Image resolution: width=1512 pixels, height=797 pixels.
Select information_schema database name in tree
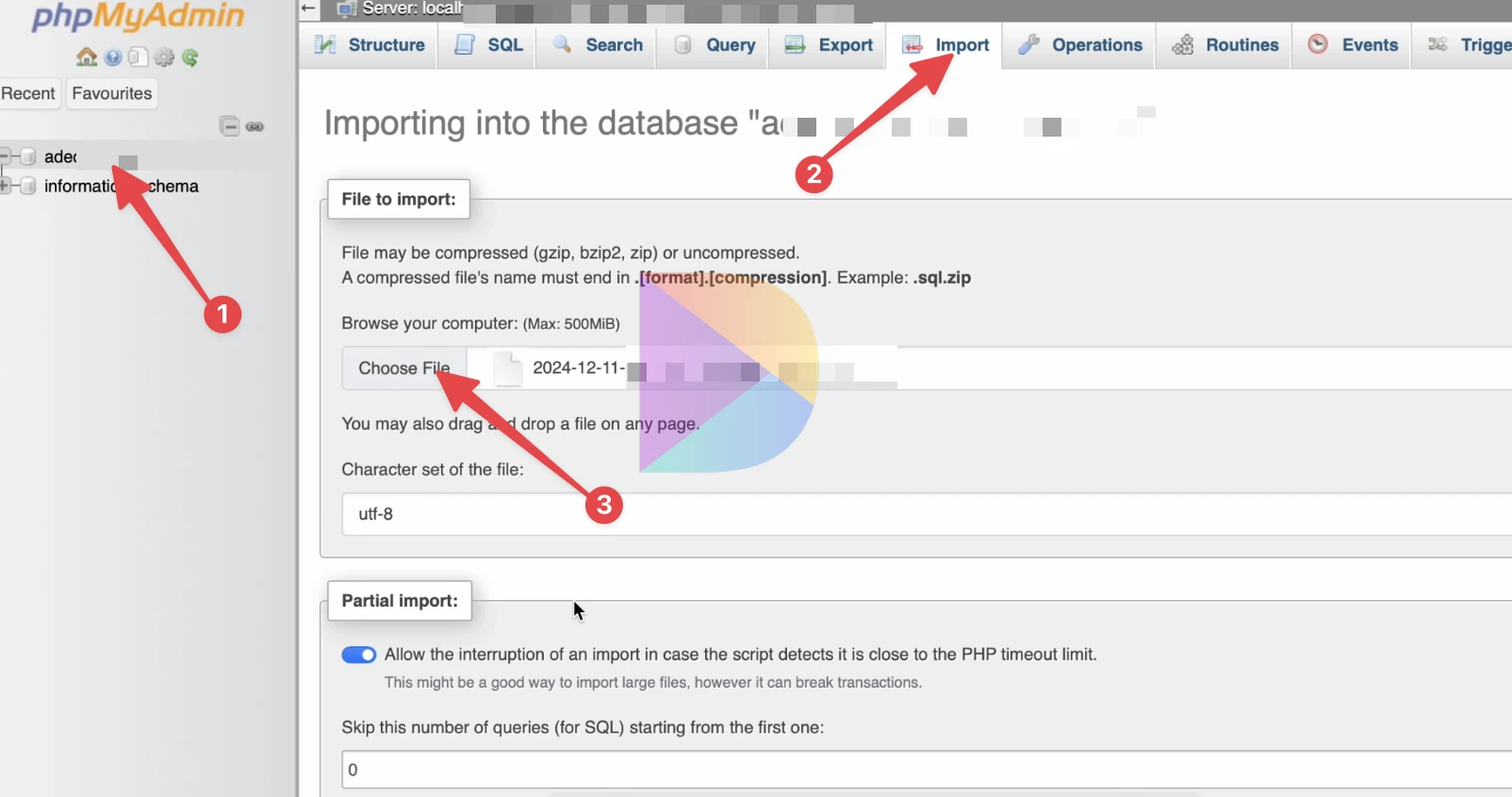(122, 186)
